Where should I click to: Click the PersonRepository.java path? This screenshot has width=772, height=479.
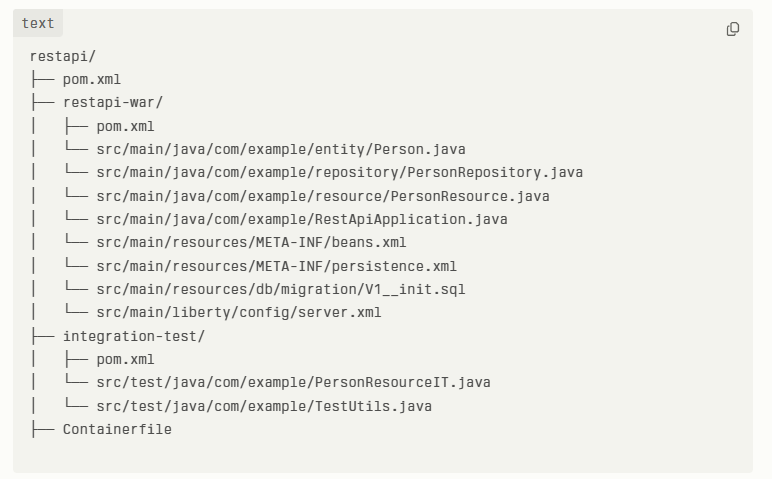pos(339,172)
